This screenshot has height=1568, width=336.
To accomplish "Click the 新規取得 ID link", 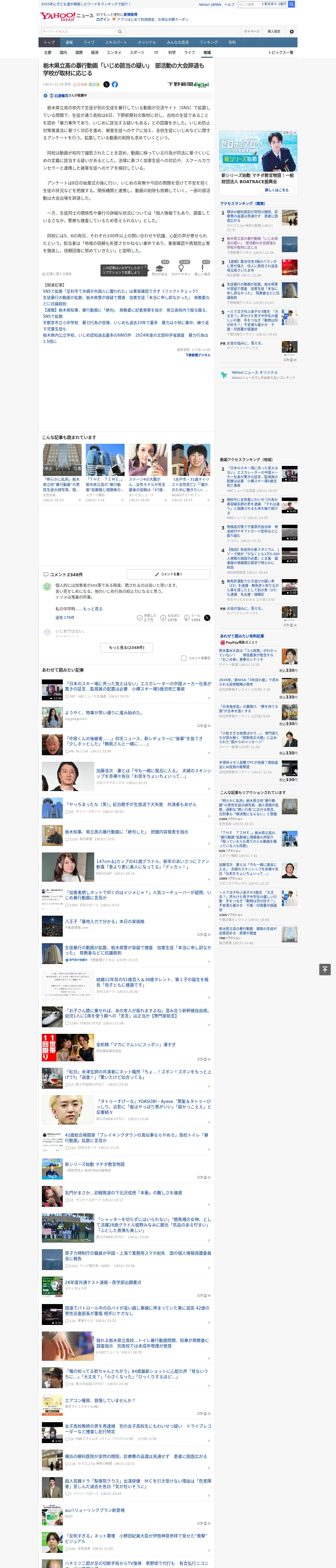I will (x=131, y=15).
